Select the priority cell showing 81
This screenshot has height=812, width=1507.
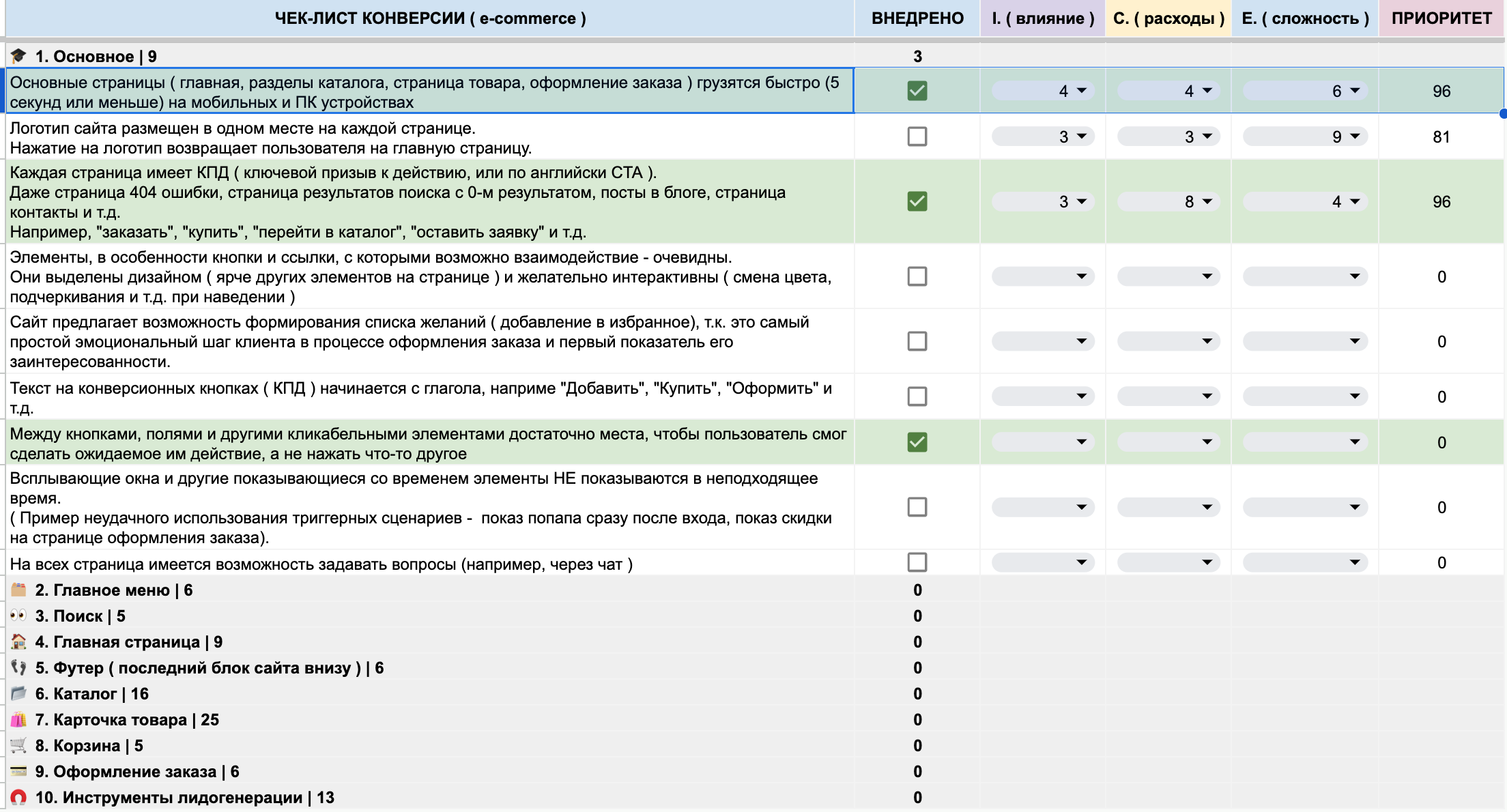click(x=1441, y=137)
